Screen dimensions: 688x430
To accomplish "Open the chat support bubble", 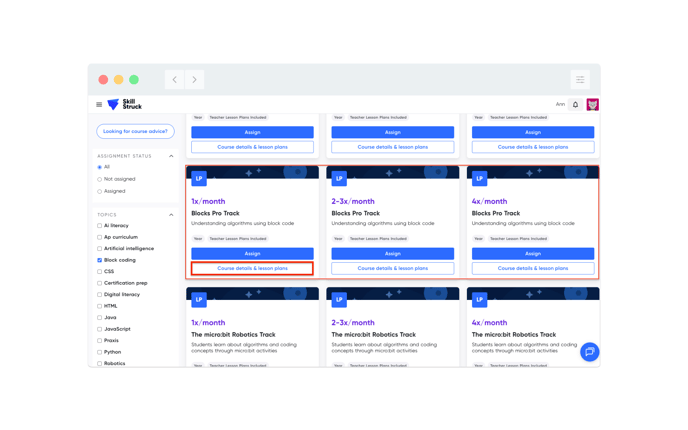I will click(x=589, y=352).
